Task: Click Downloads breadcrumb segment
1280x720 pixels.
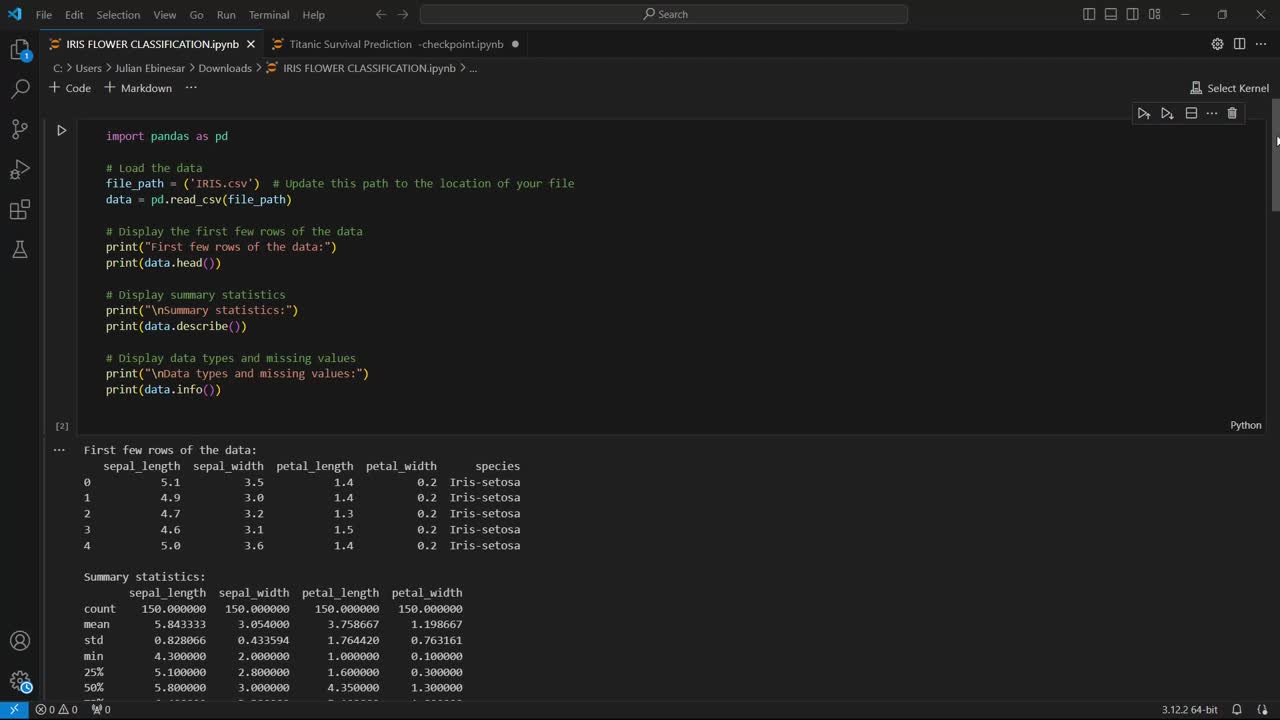Action: click(x=225, y=68)
